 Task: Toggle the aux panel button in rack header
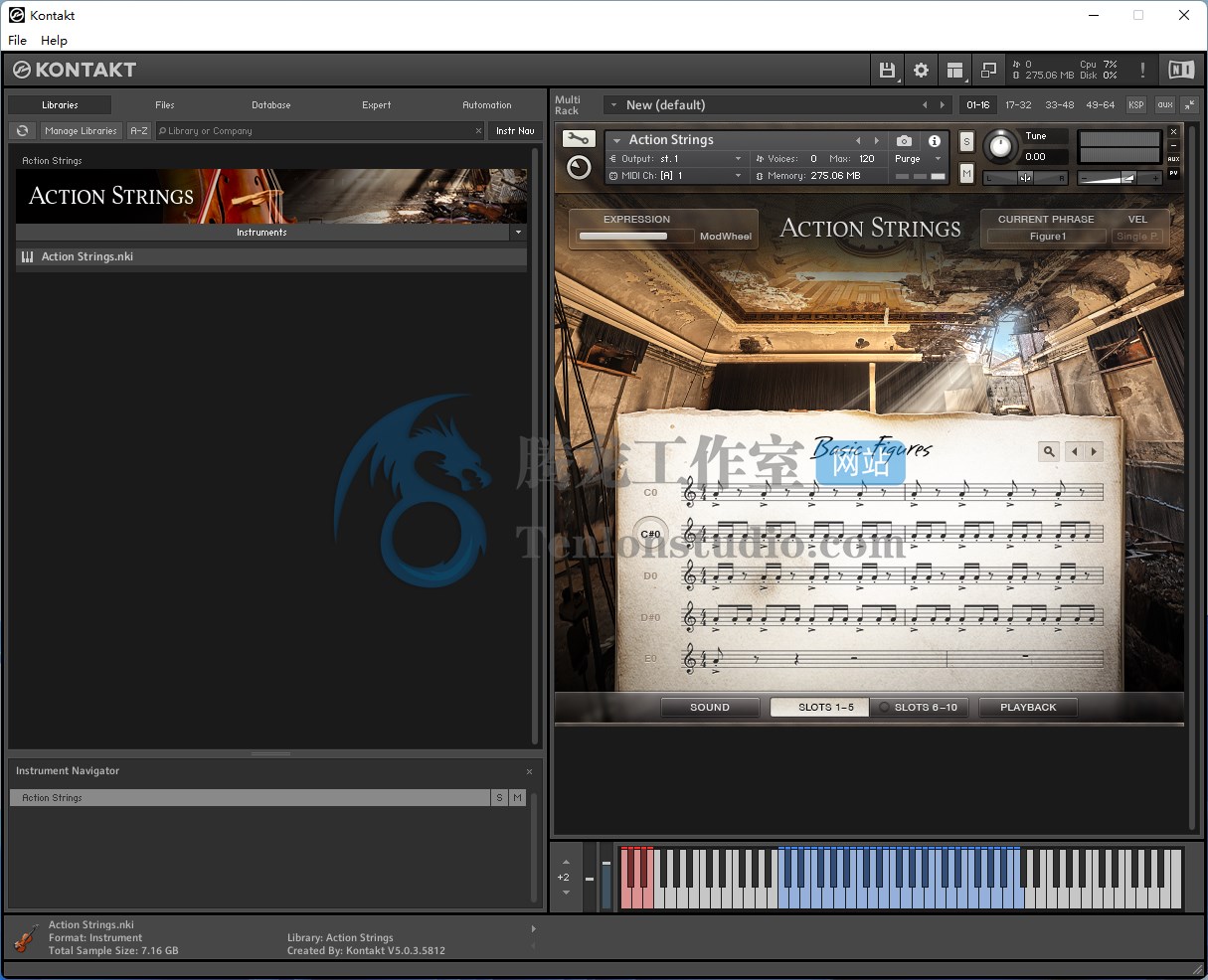pos(1164,104)
